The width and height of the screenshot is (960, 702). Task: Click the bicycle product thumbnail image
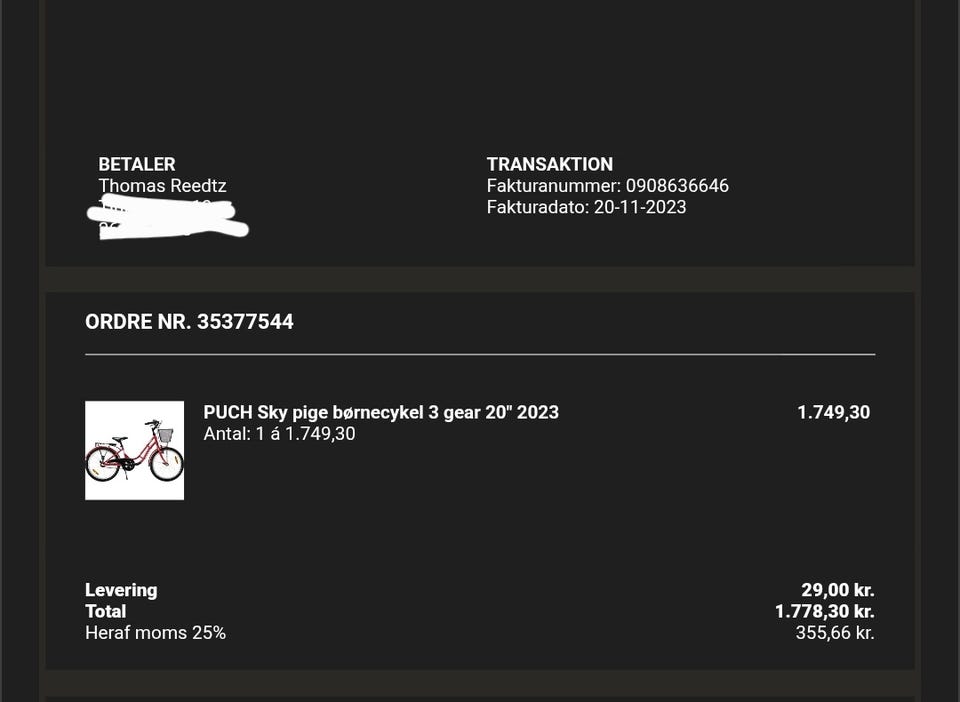134,450
